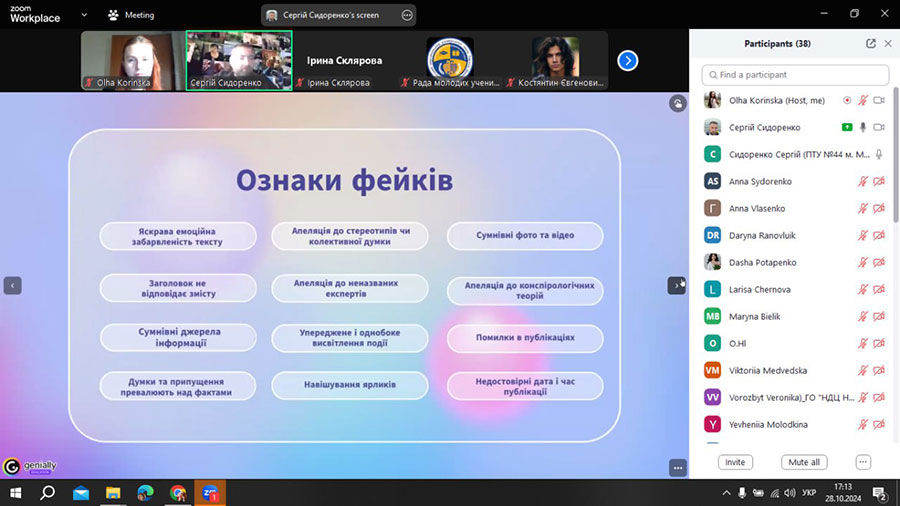This screenshot has width=900, height=506.
Task: Open Zoom from the Windows taskbar
Action: click(211, 493)
